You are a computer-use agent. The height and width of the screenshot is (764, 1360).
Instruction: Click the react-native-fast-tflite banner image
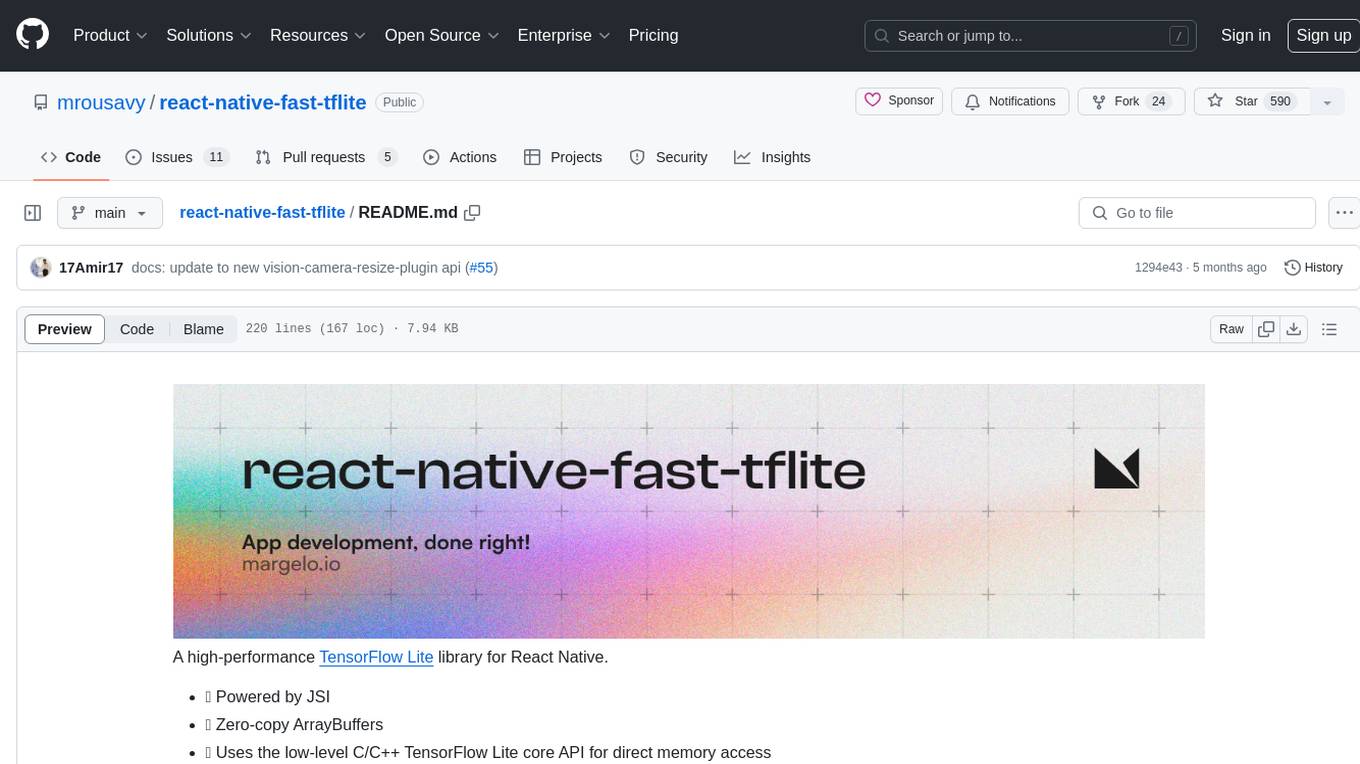(689, 511)
